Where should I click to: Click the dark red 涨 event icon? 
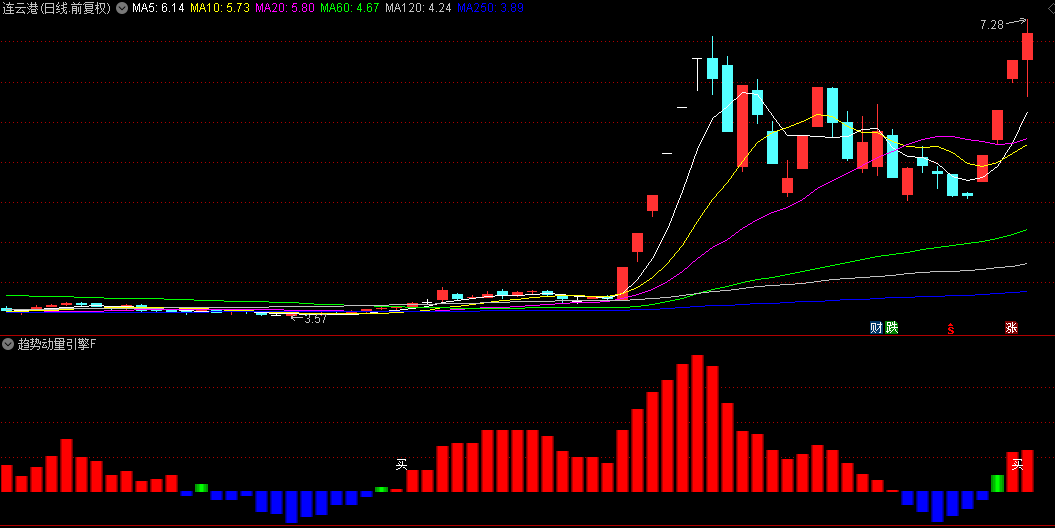point(1011,328)
